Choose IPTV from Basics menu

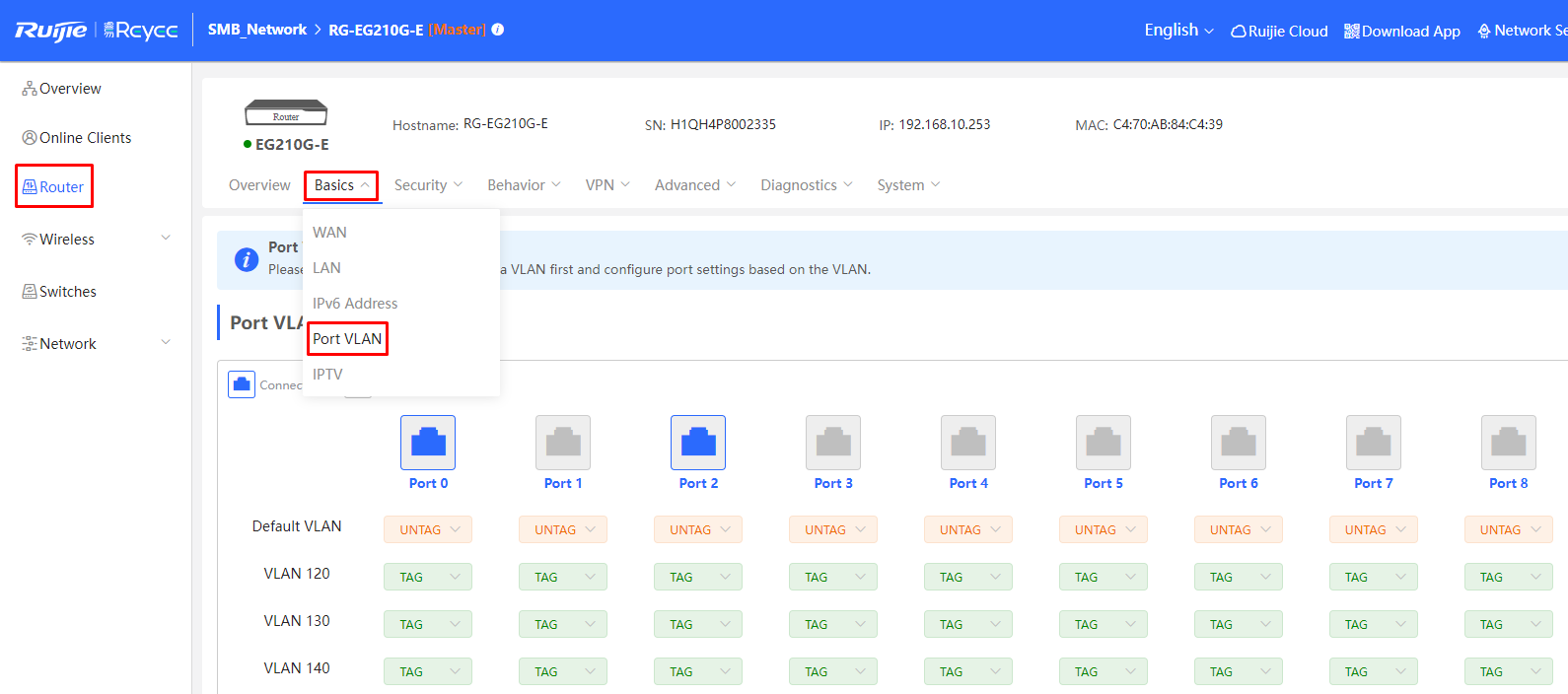point(401,375)
